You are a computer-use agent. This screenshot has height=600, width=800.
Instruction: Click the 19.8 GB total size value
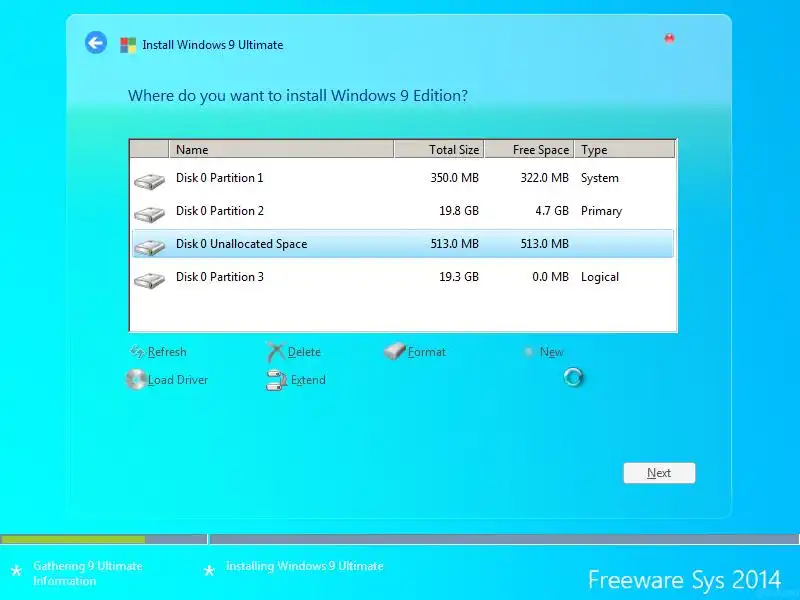459,211
